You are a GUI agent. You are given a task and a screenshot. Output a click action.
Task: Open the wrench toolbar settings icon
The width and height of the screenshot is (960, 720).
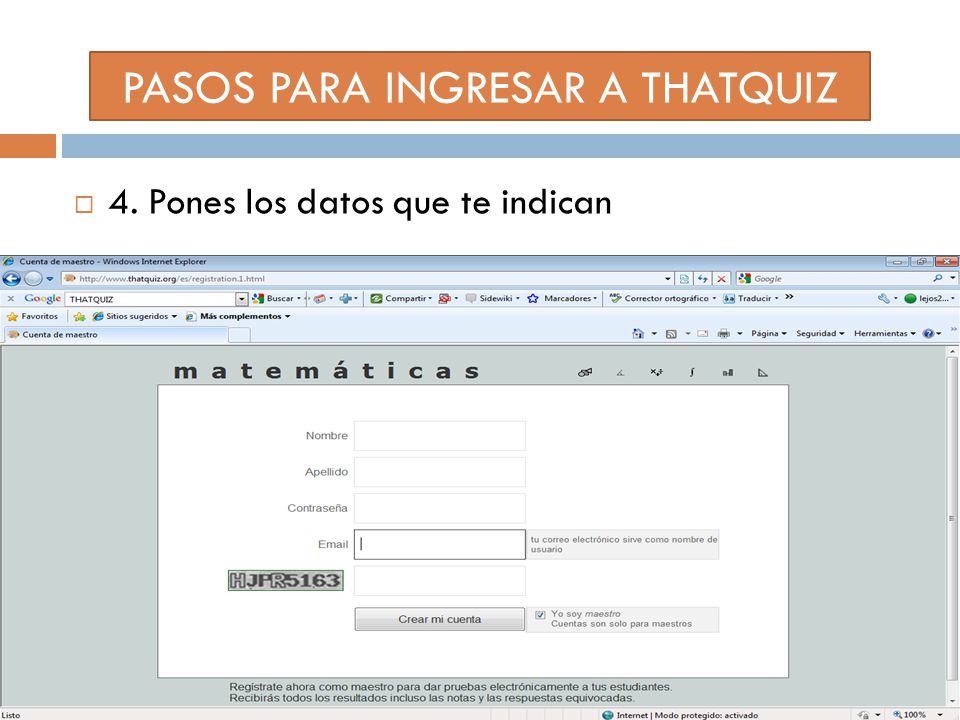883,298
